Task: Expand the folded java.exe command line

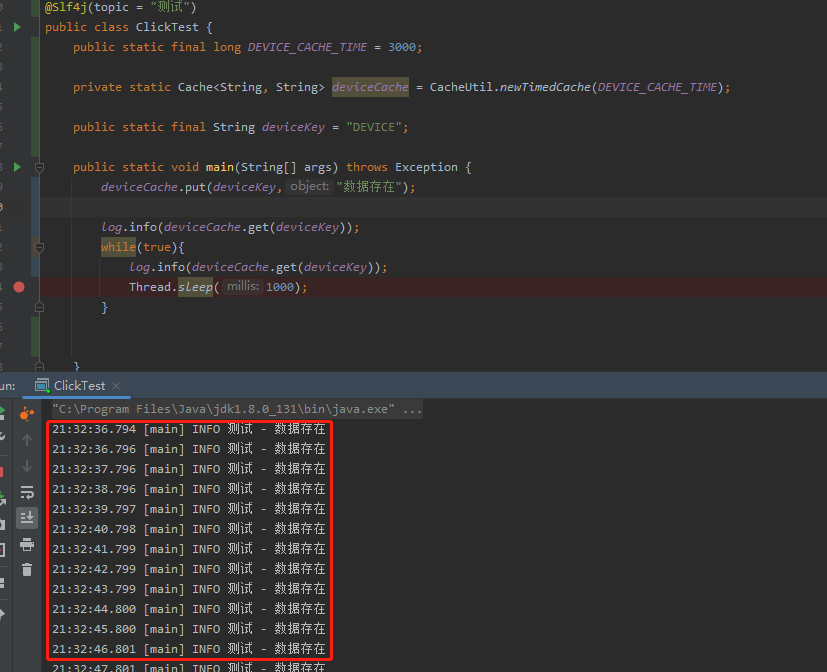Action: pos(412,409)
